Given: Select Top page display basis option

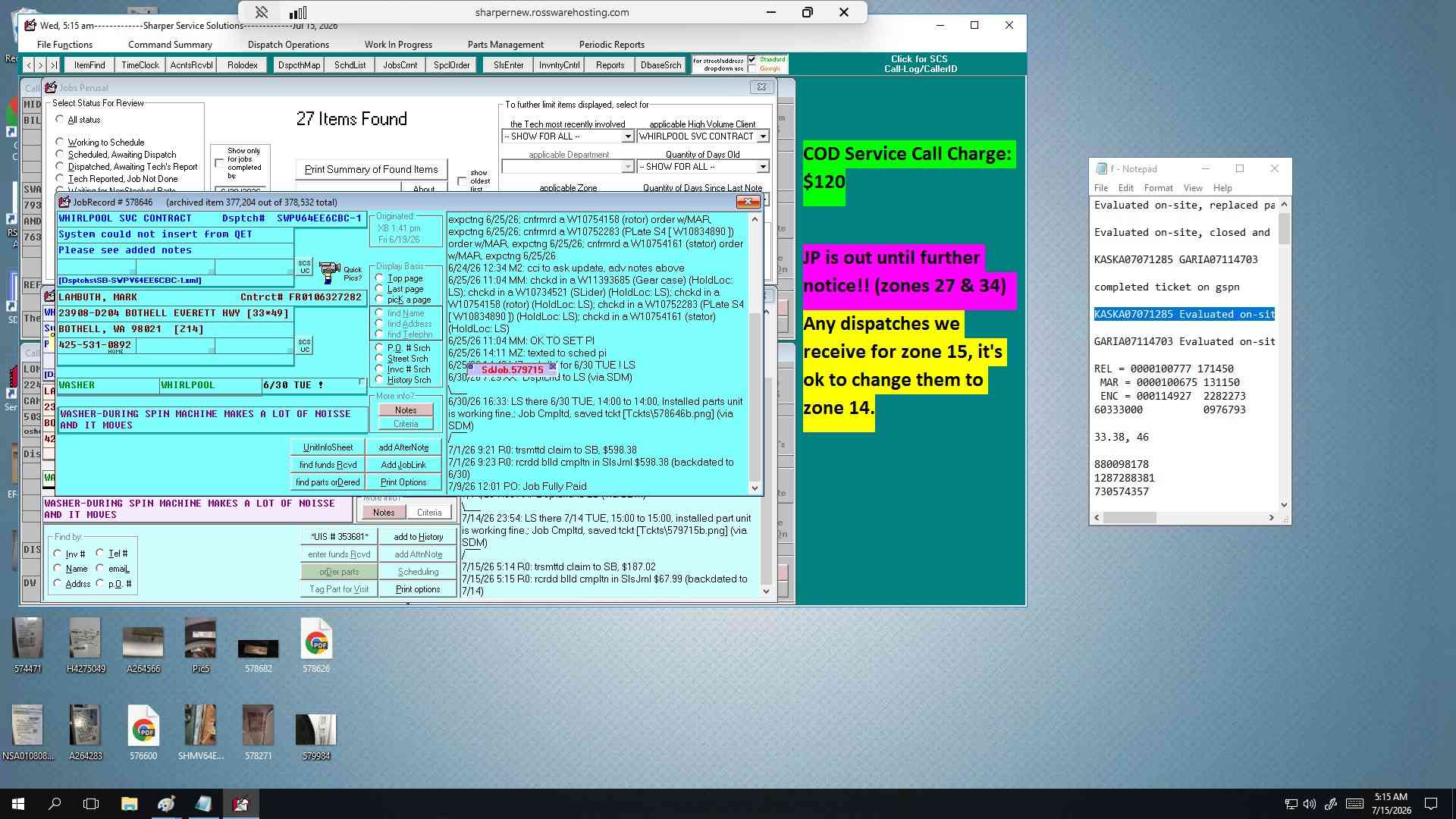Looking at the screenshot, I should (380, 278).
